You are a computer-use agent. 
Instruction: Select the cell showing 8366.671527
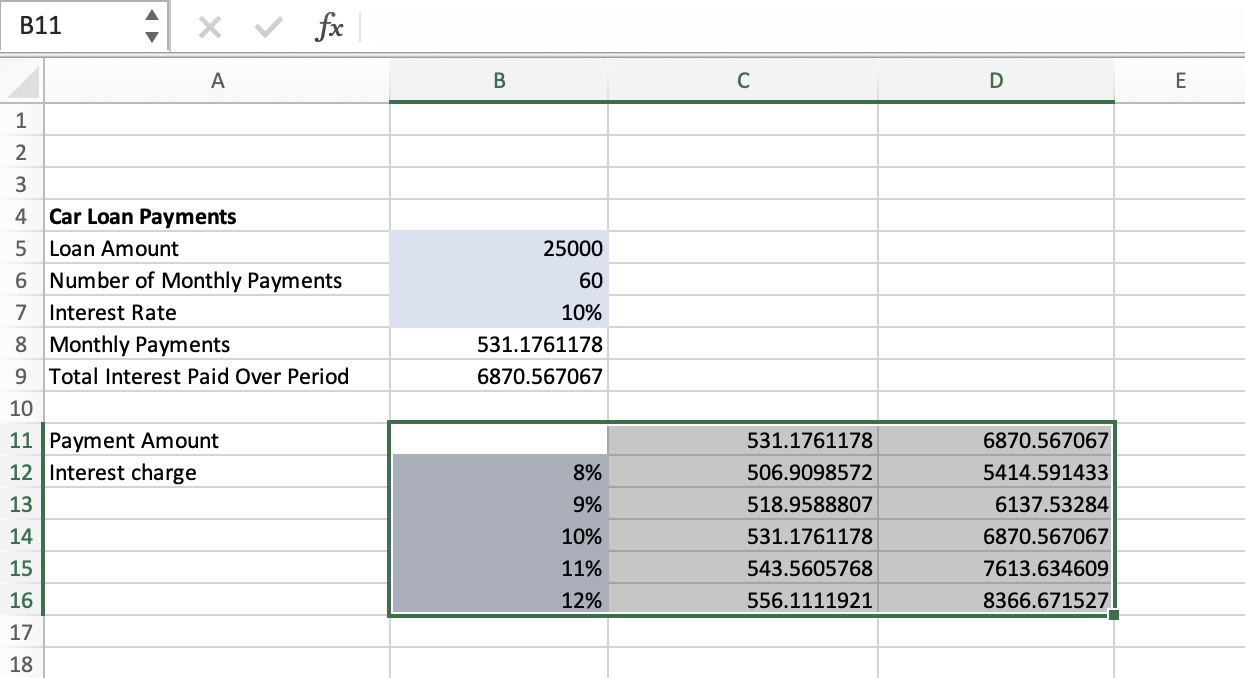(x=996, y=600)
